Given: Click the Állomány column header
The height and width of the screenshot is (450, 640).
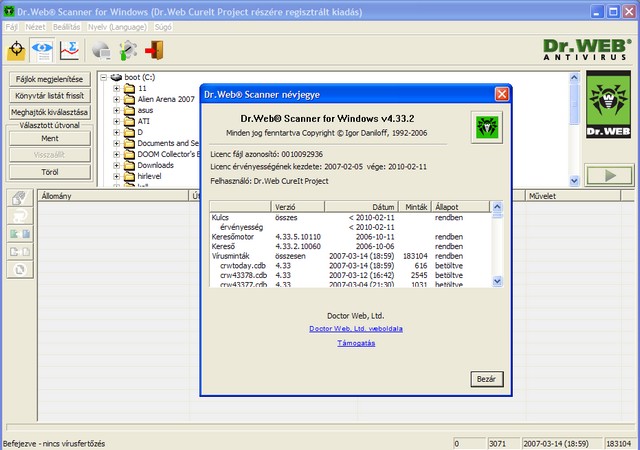Looking at the screenshot, I should pyautogui.click(x=113, y=196).
